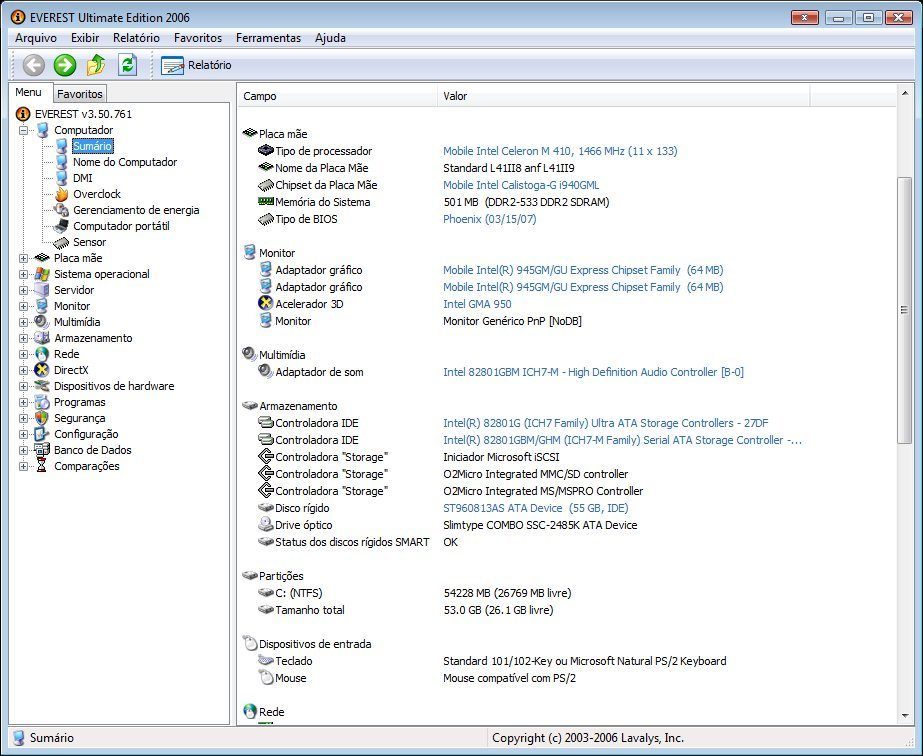Click the vertical scrollbar thumb
Screen dimensions: 923x756
pos(905,310)
